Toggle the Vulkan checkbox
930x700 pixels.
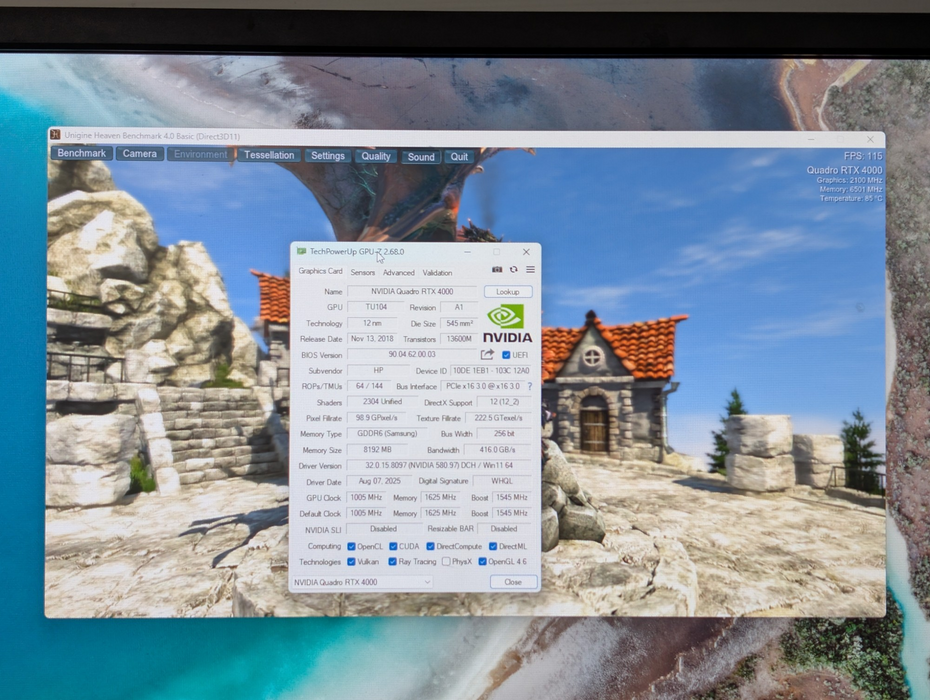point(351,562)
